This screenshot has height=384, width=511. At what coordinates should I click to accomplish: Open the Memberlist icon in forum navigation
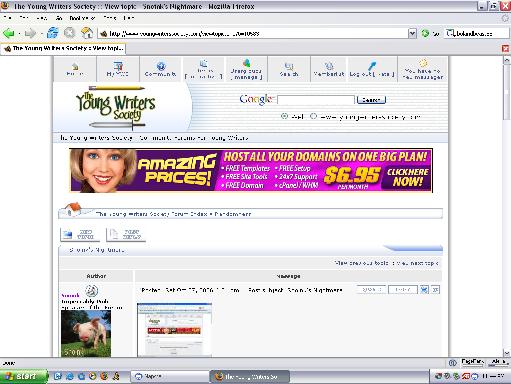tap(329, 66)
